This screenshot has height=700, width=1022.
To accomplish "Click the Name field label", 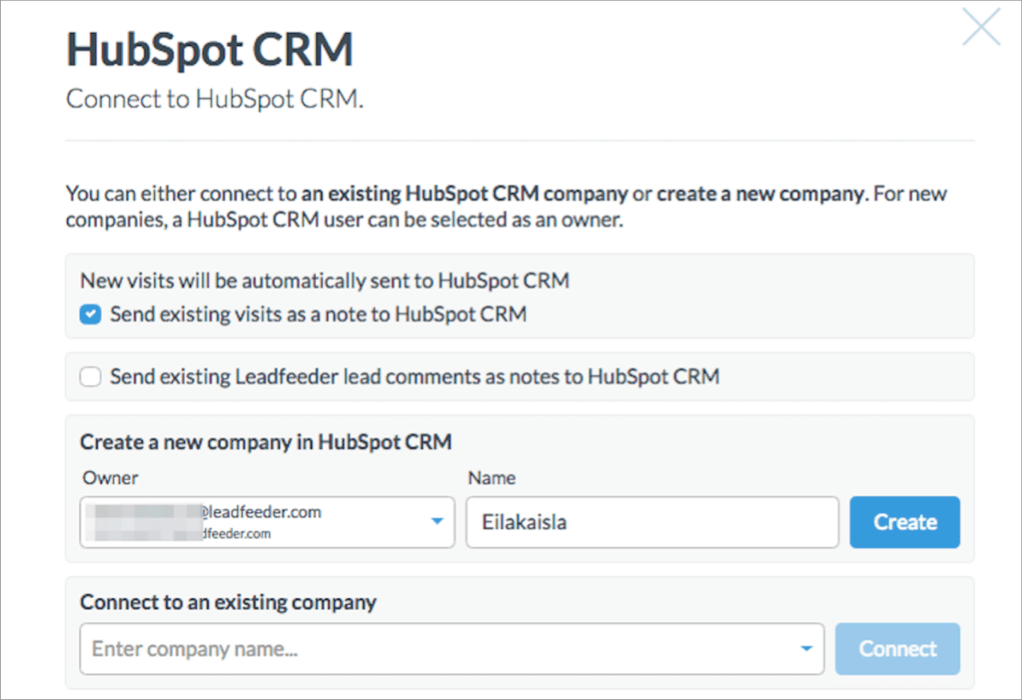I will coord(491,478).
